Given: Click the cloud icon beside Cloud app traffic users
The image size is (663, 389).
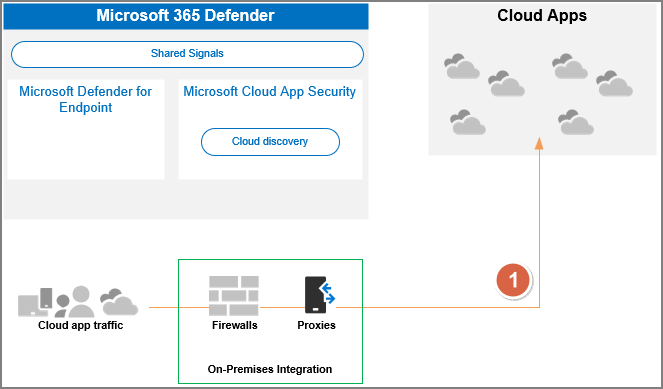Looking at the screenshot, I should tap(119, 302).
